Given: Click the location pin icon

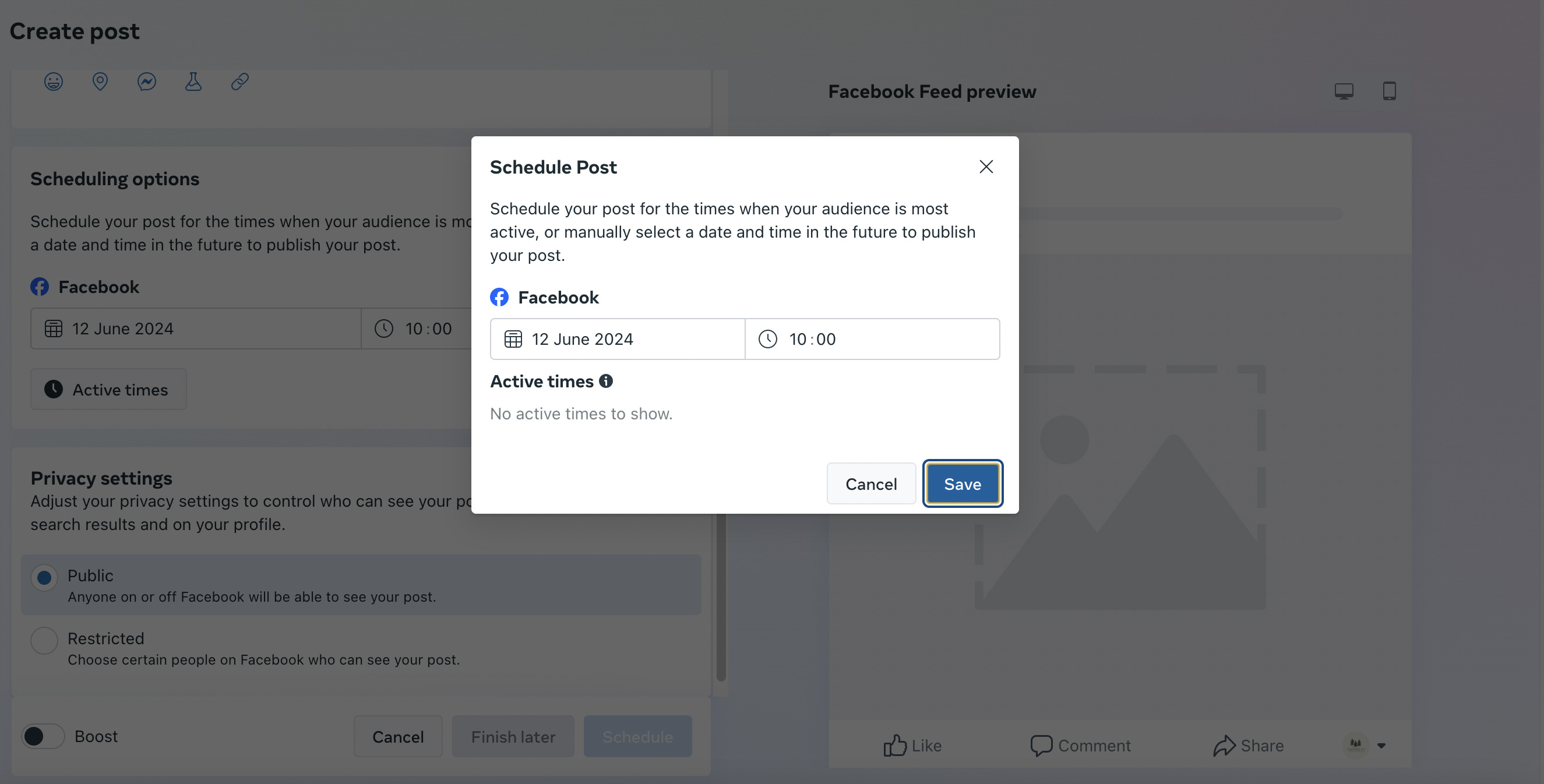Looking at the screenshot, I should coord(100,81).
